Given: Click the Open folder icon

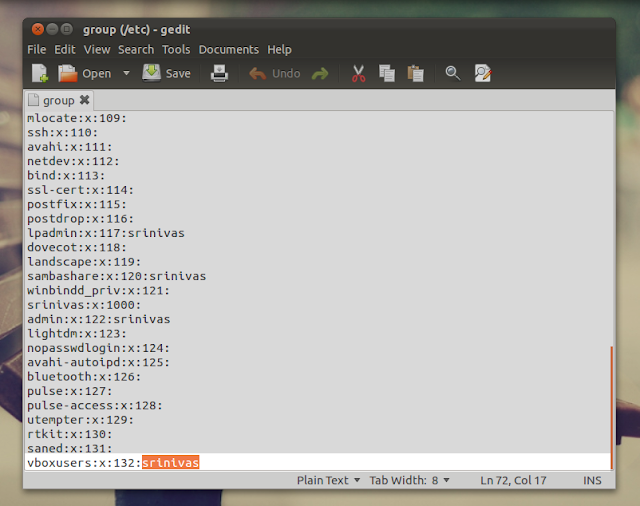Looking at the screenshot, I should point(67,73).
